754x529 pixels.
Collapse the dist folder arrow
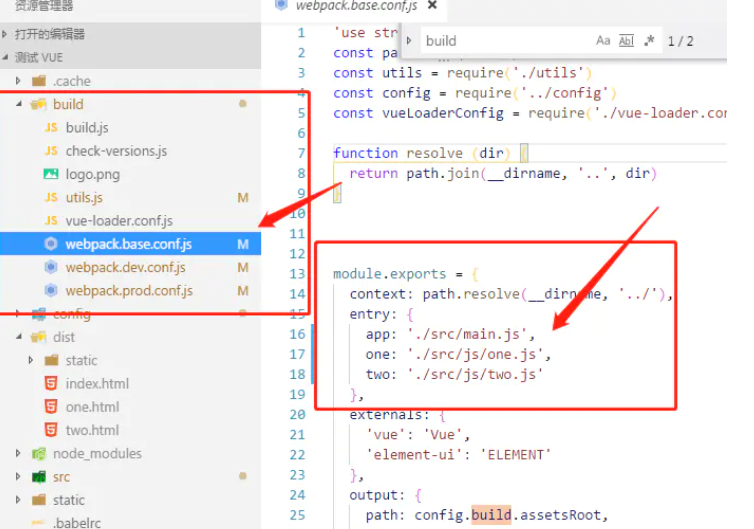[18, 337]
